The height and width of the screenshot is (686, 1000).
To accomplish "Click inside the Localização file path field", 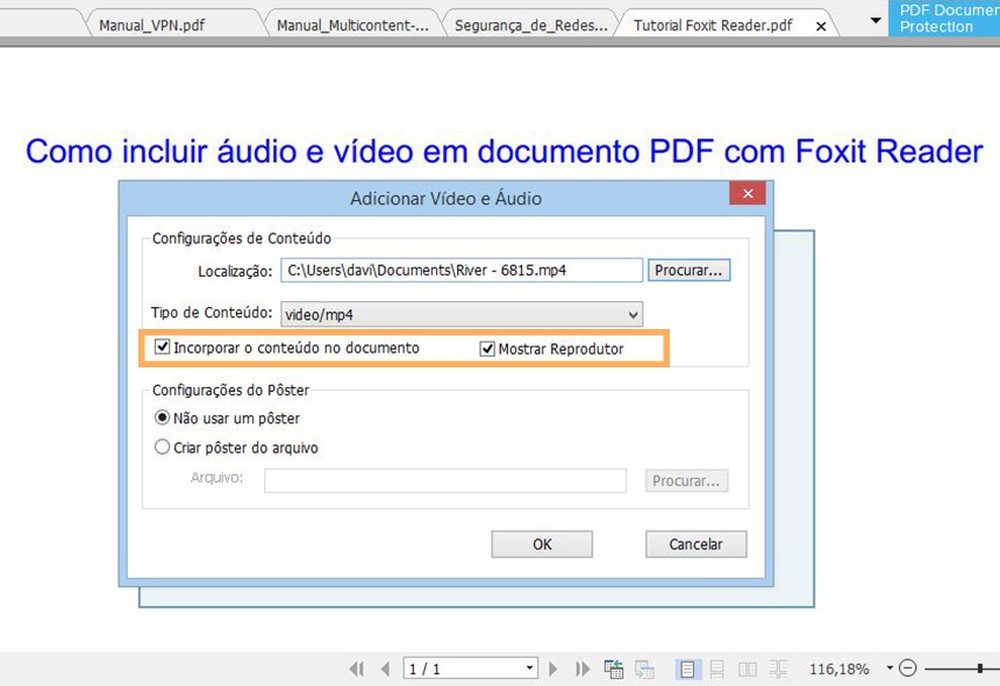I will pyautogui.click(x=460, y=269).
